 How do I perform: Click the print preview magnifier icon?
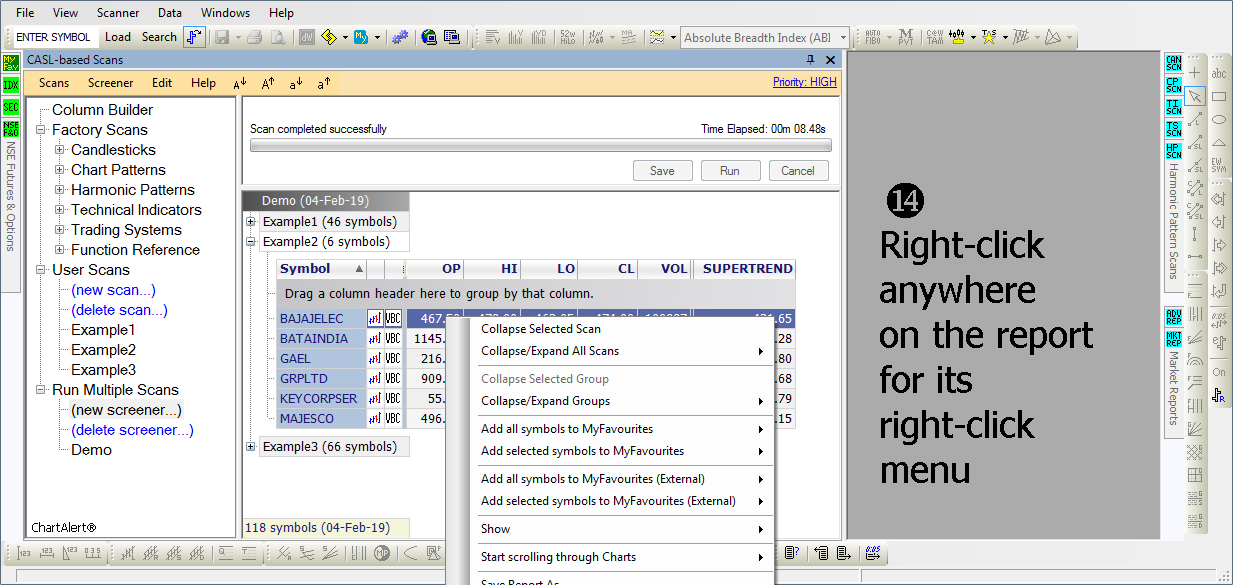277,37
